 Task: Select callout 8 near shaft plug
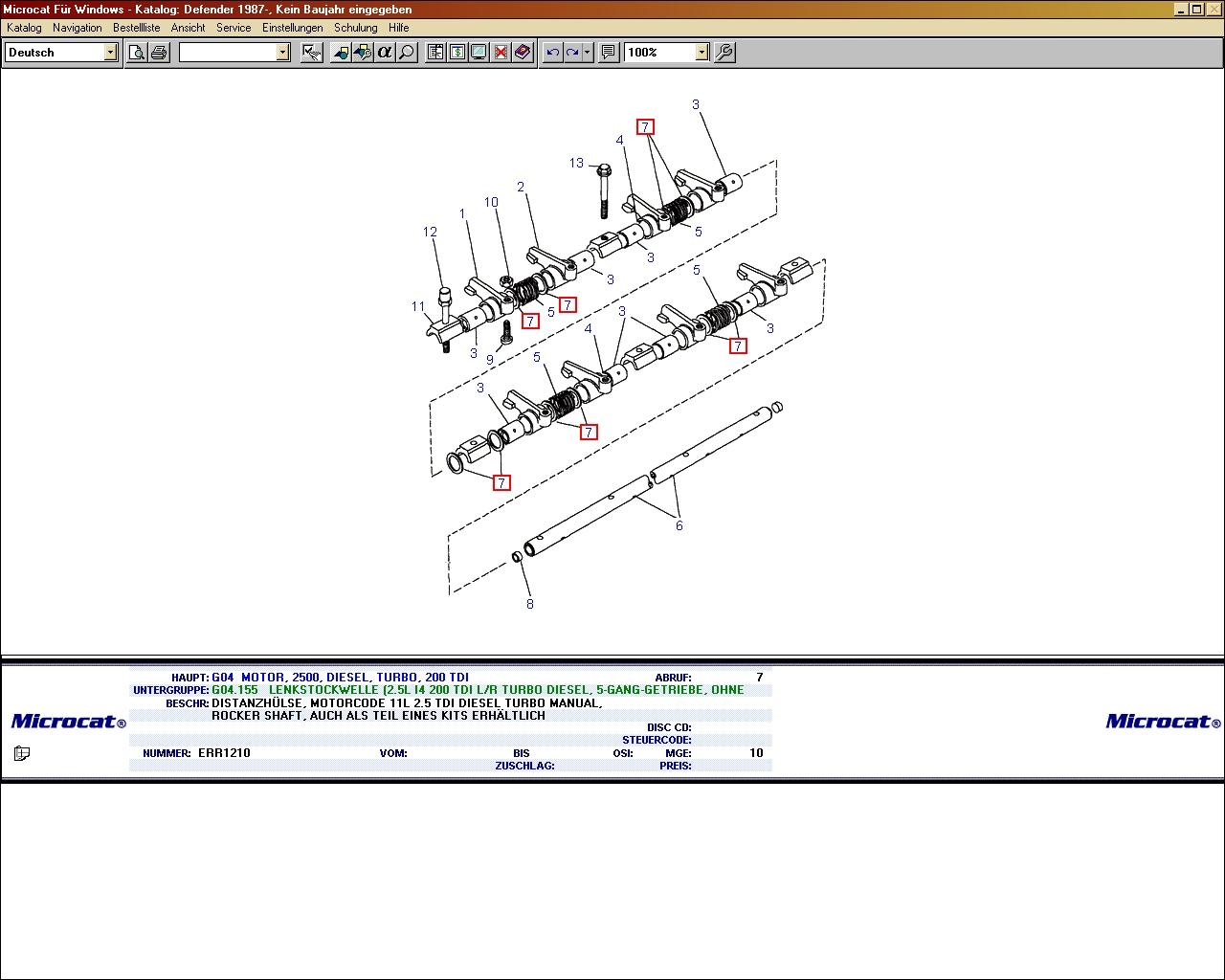[529, 604]
